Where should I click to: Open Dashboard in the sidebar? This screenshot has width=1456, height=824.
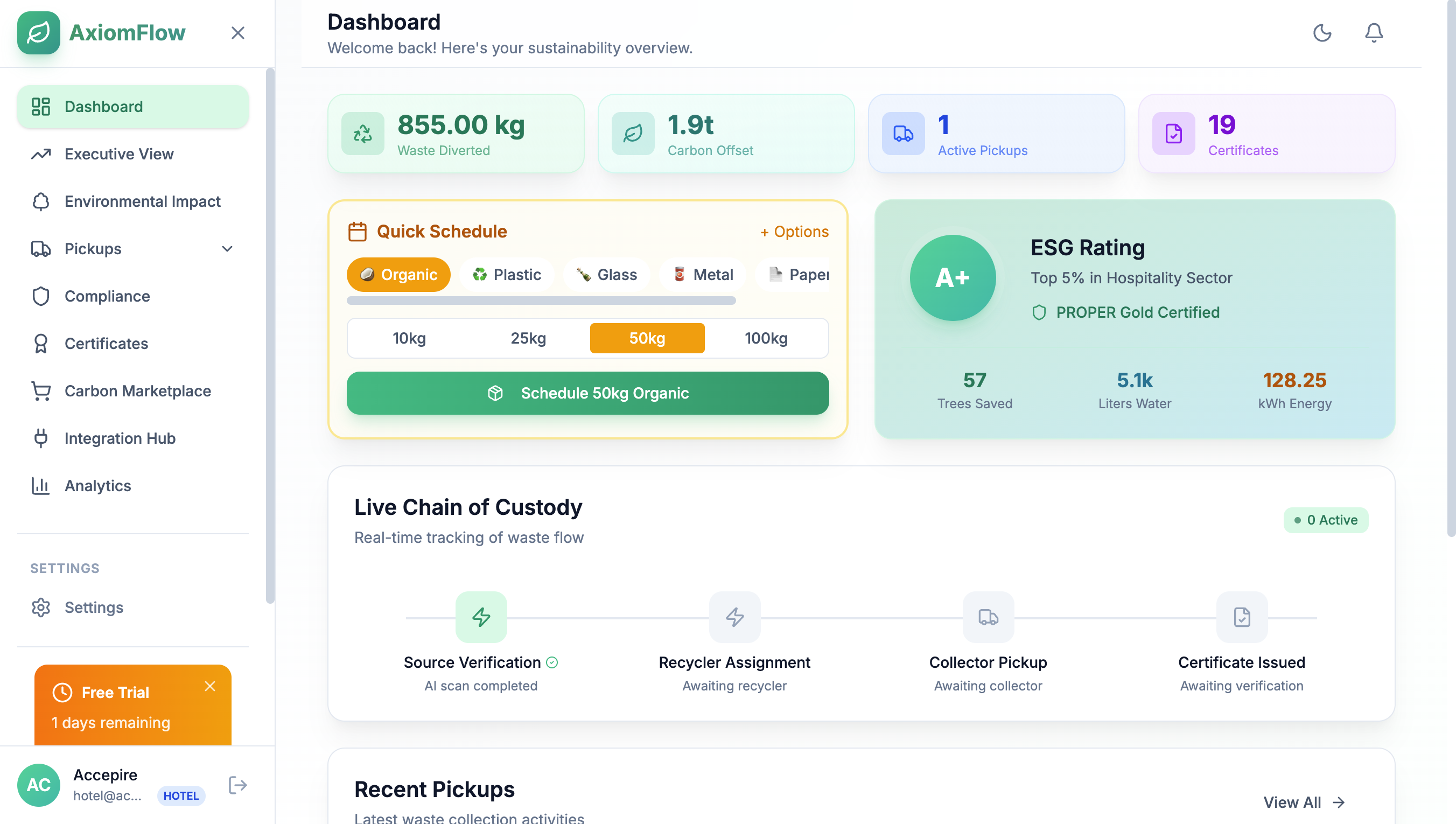133,107
